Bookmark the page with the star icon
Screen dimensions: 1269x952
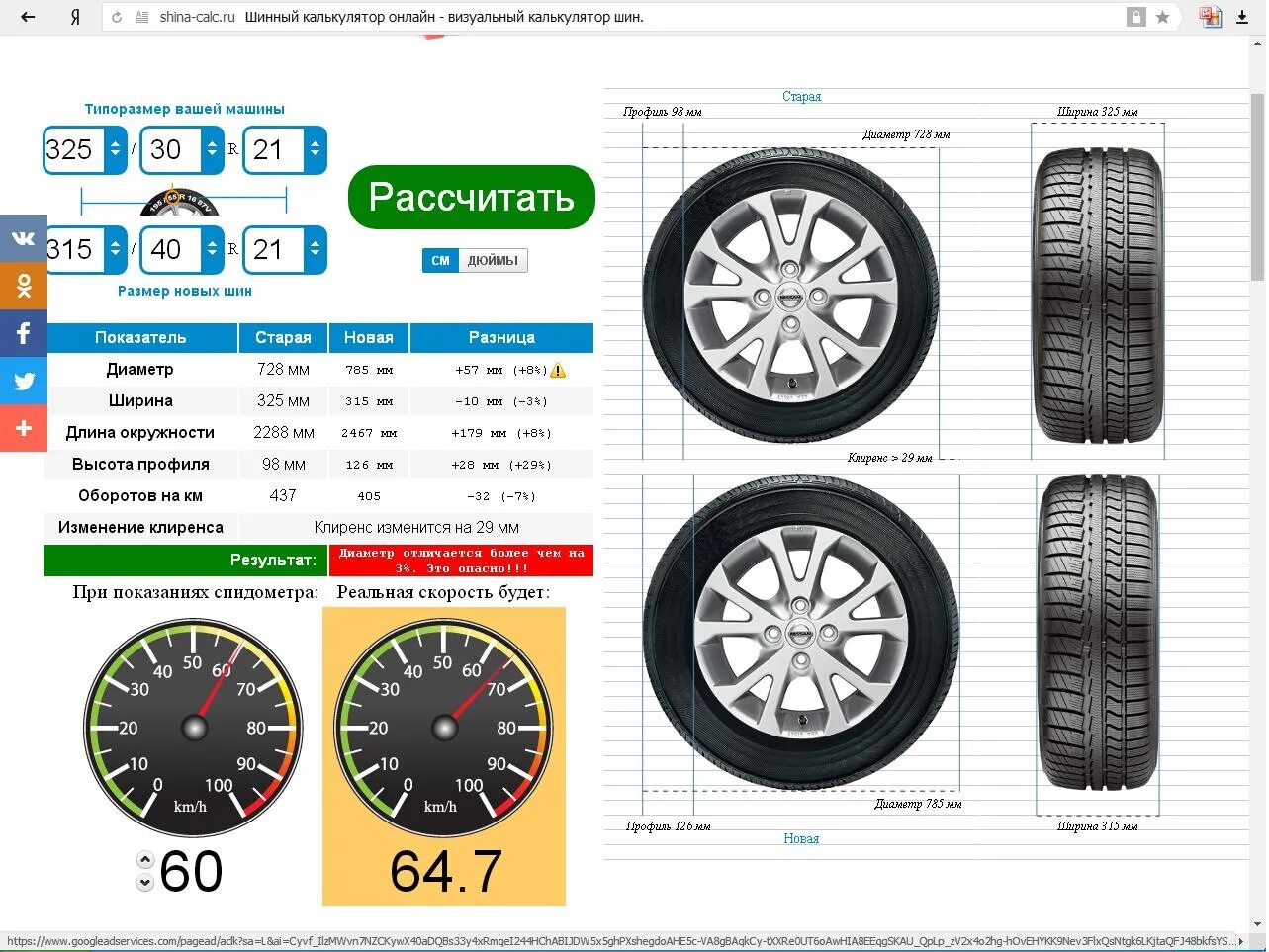coord(1163,17)
